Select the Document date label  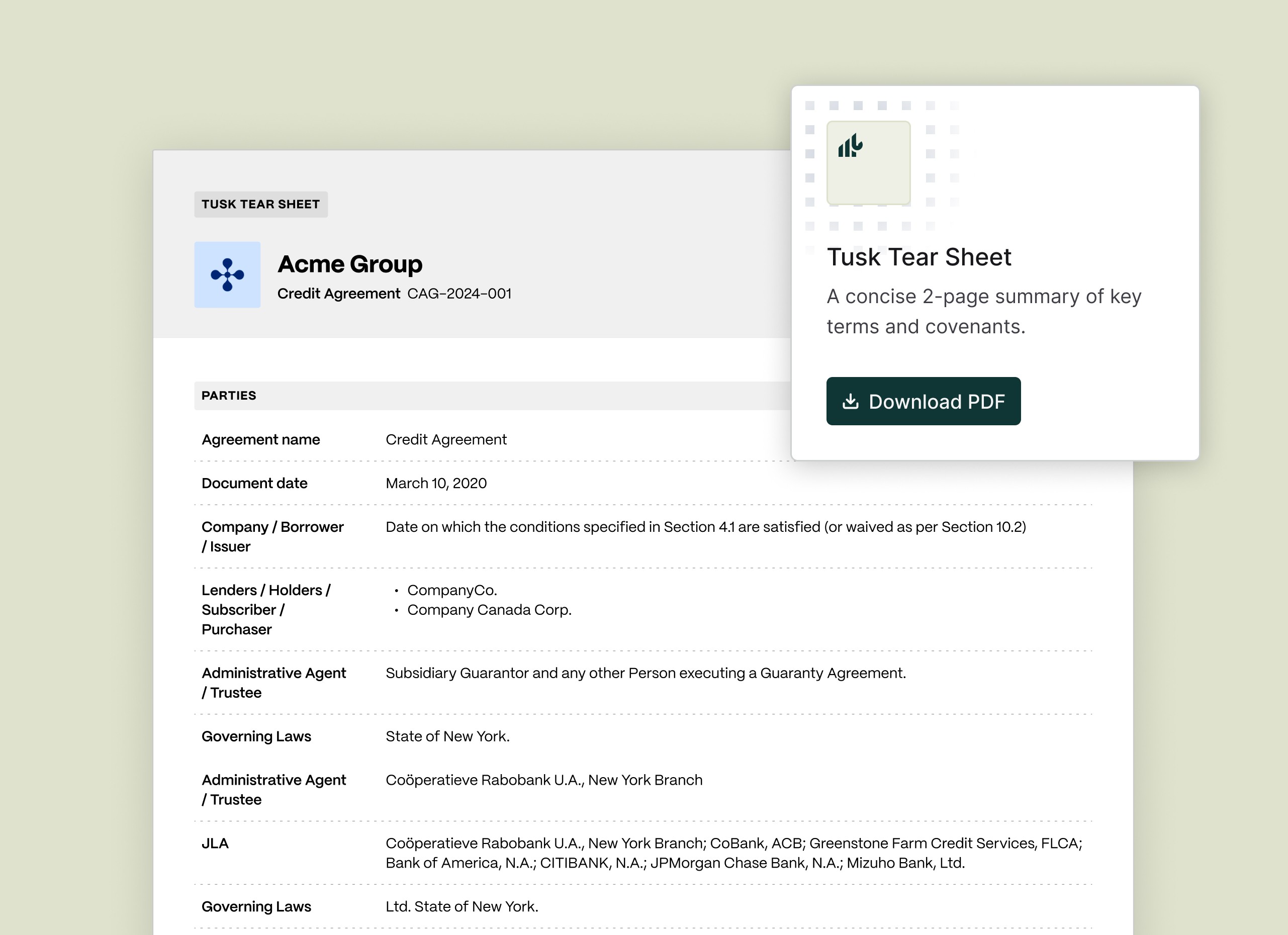pos(254,483)
